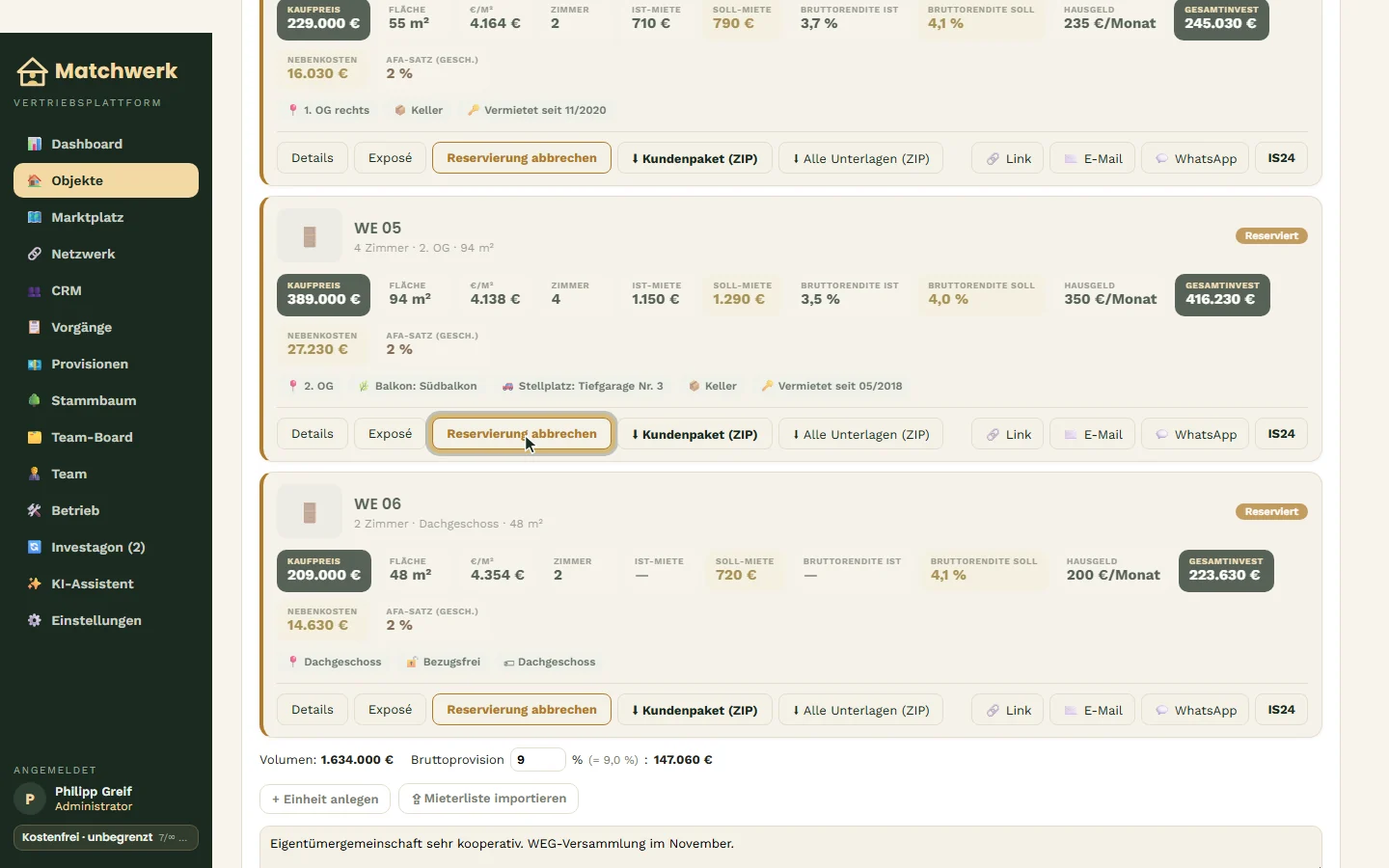Click Einheit anlegen button
Image resolution: width=1389 pixels, height=868 pixels.
point(325,799)
